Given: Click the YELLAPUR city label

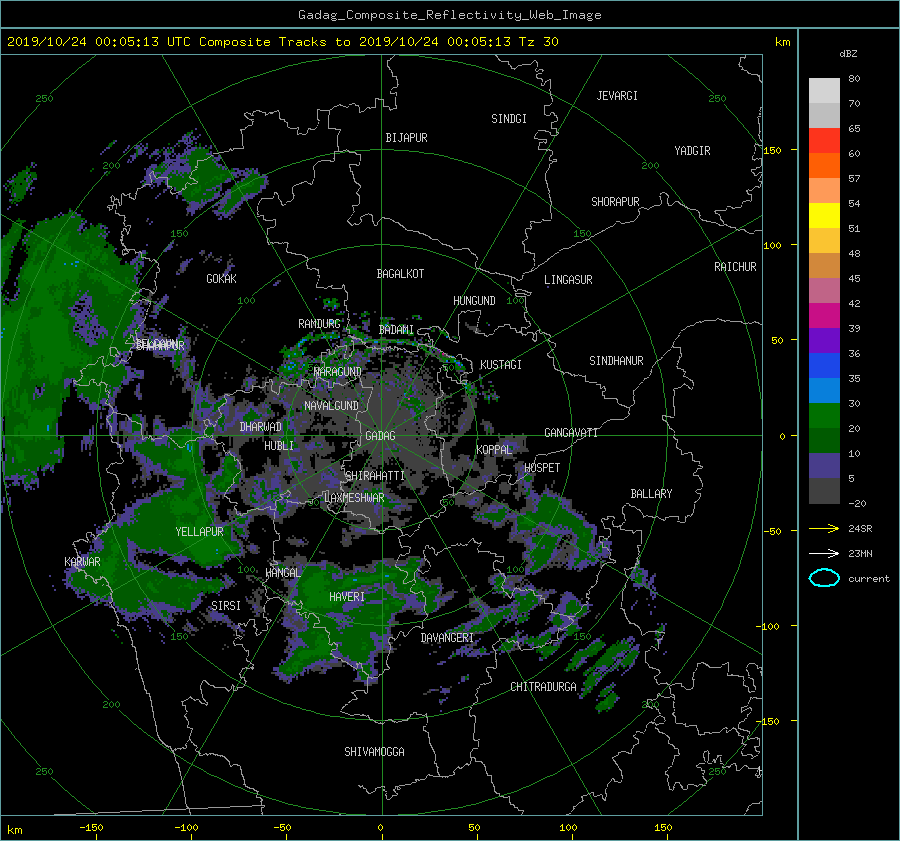Looking at the screenshot, I should coord(199,532).
